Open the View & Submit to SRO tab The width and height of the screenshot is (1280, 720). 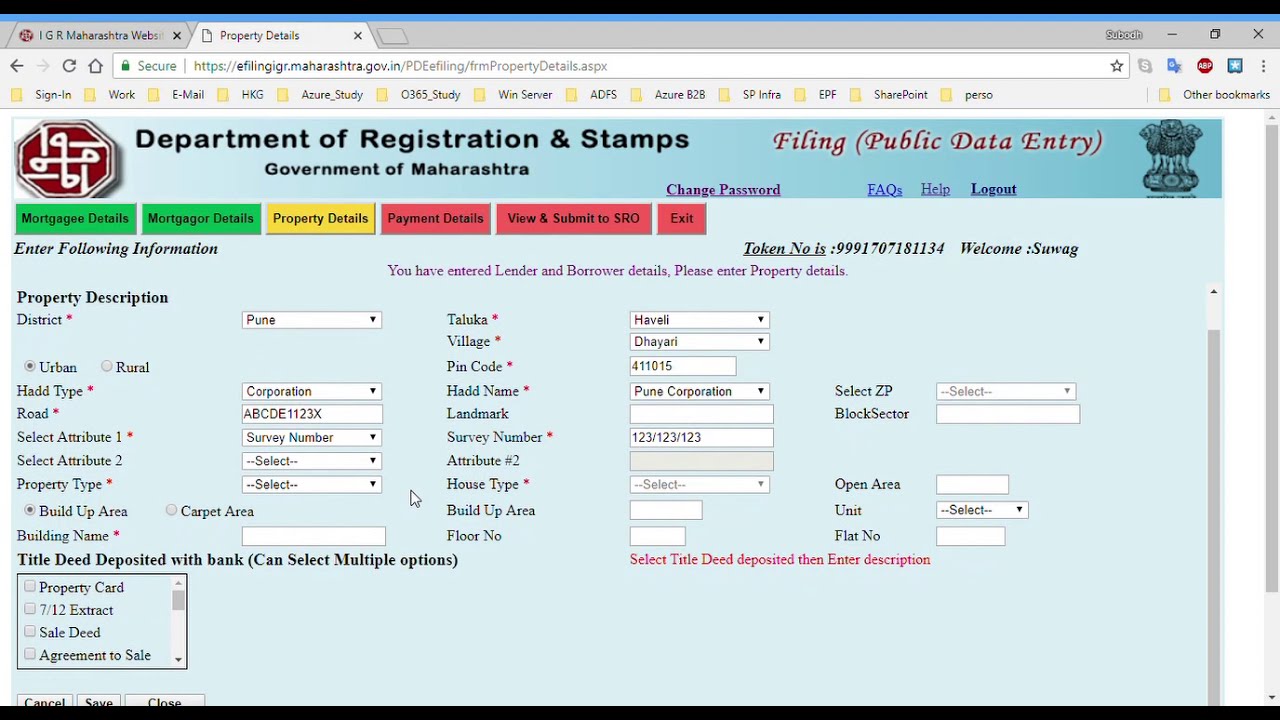573,219
